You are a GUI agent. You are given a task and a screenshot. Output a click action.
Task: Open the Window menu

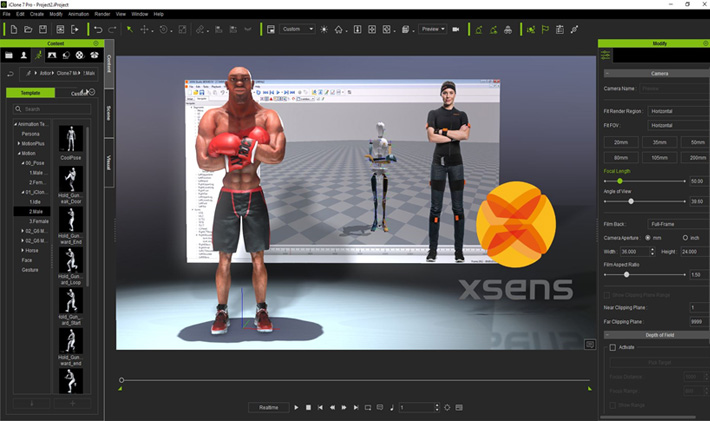coord(139,14)
